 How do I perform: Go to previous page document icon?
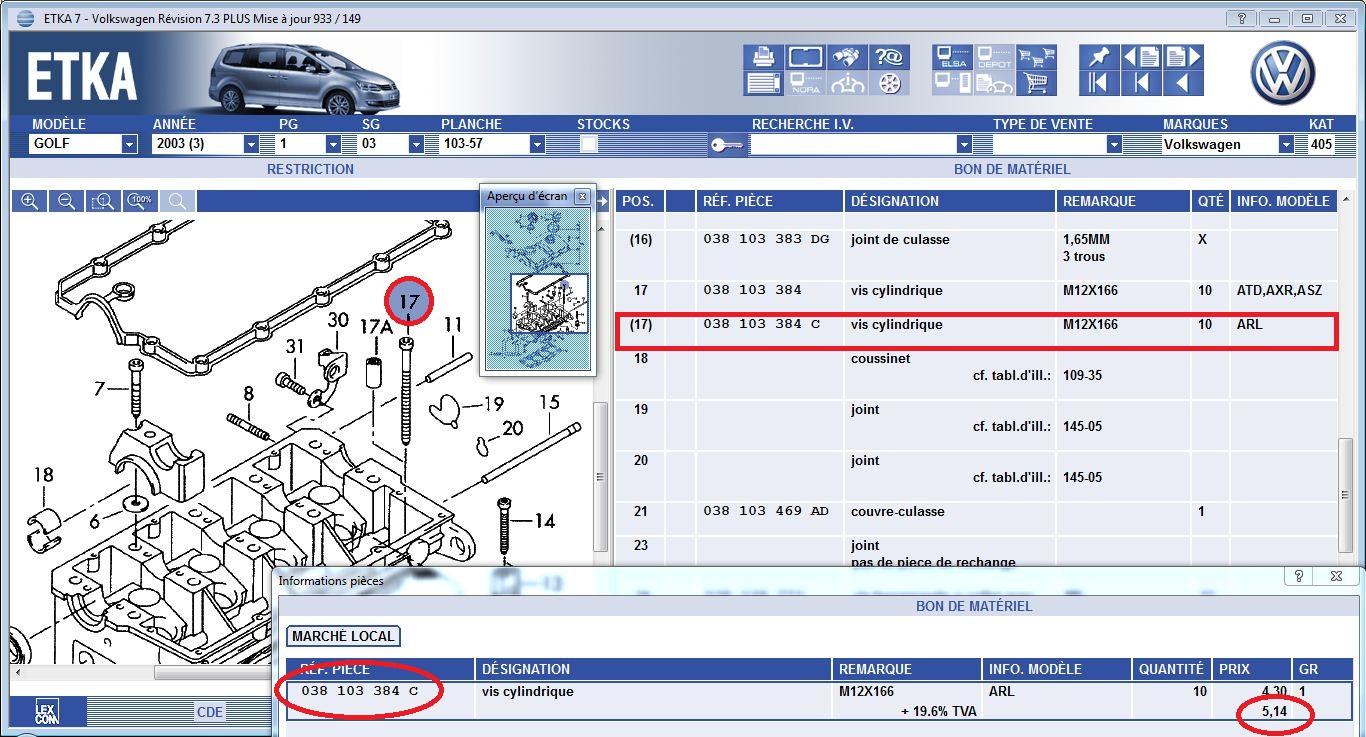[x=1141, y=56]
